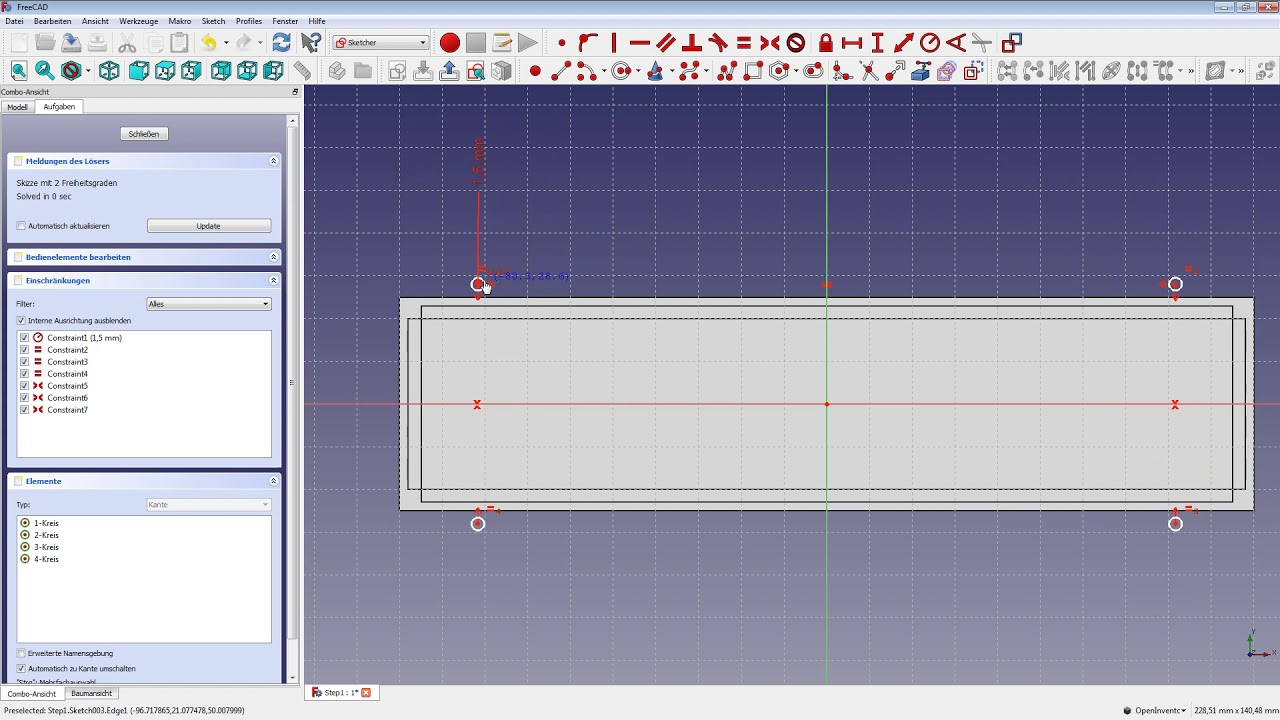1280x720 pixels.
Task: Open the Sketch menu
Action: click(213, 21)
